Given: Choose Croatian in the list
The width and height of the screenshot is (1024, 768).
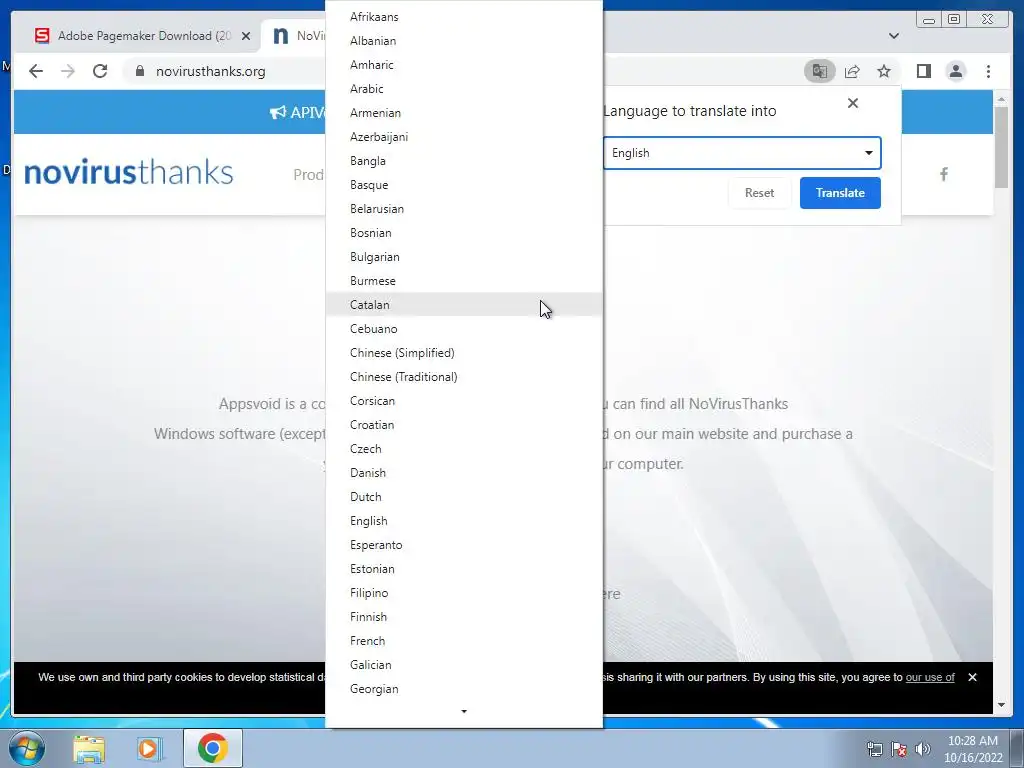Looking at the screenshot, I should 464,424.
